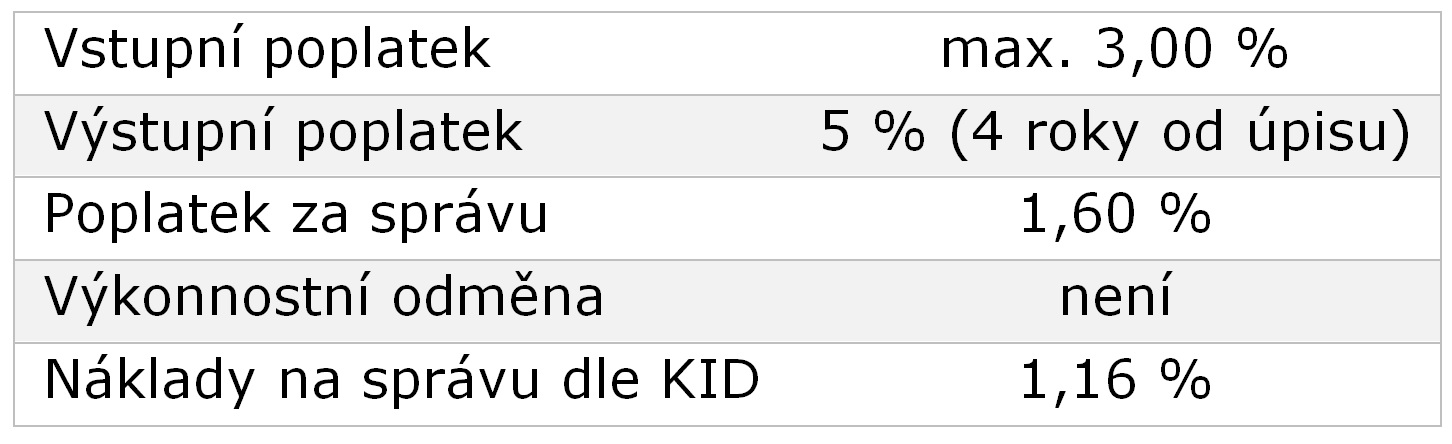Viewport: 1452px width, 444px height.
Task: Select the "není" value cell
Action: (1114, 298)
